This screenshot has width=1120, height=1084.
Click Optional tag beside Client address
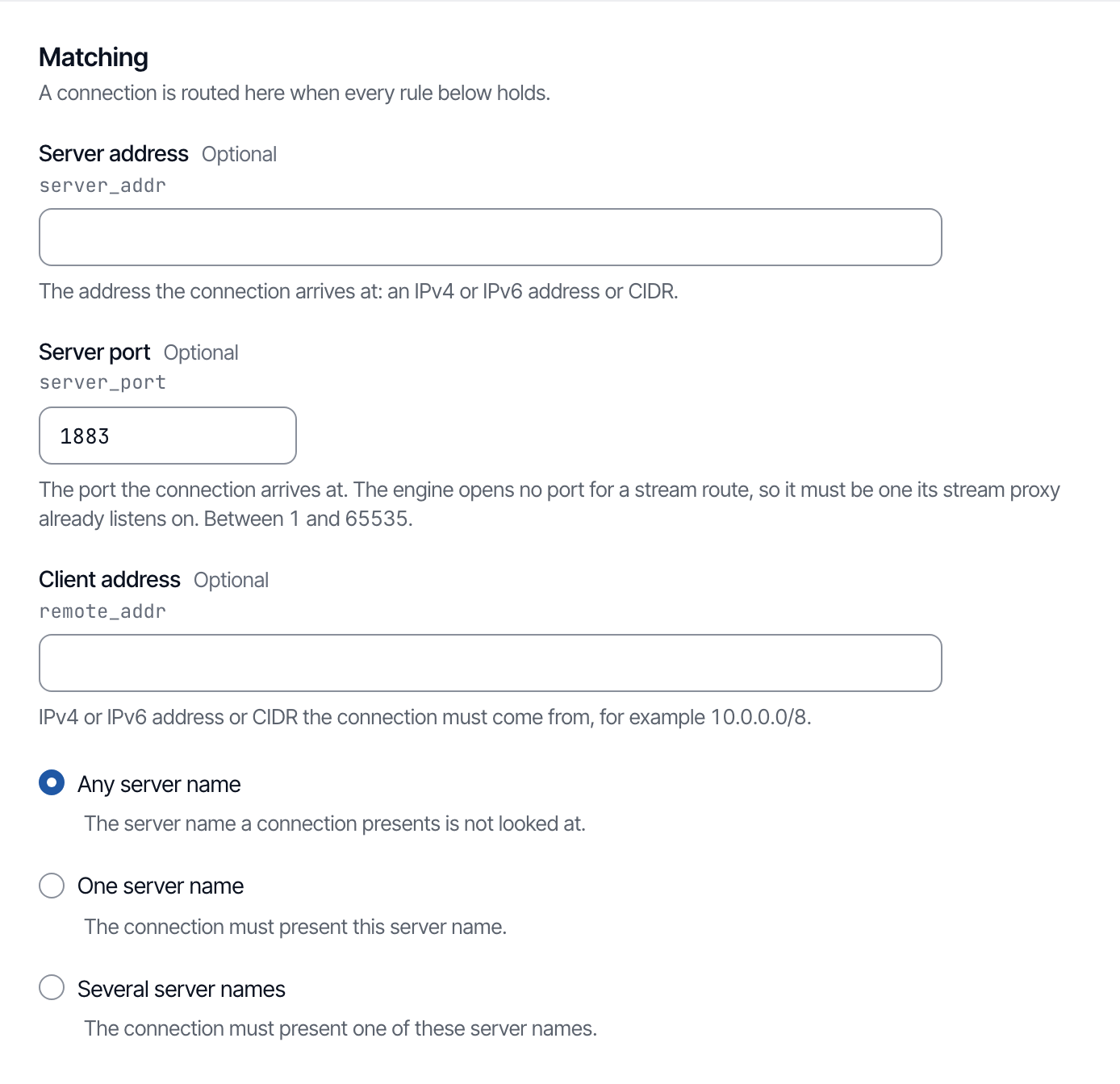(231, 580)
